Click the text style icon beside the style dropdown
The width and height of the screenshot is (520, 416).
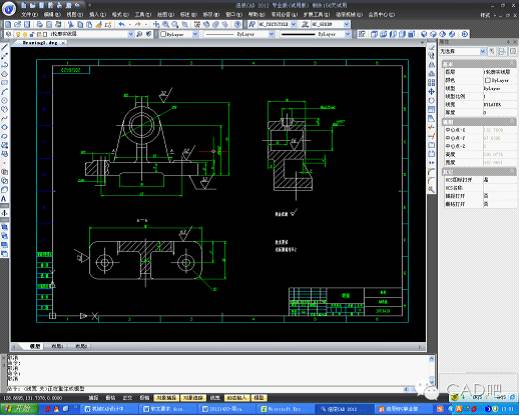tap(252, 24)
